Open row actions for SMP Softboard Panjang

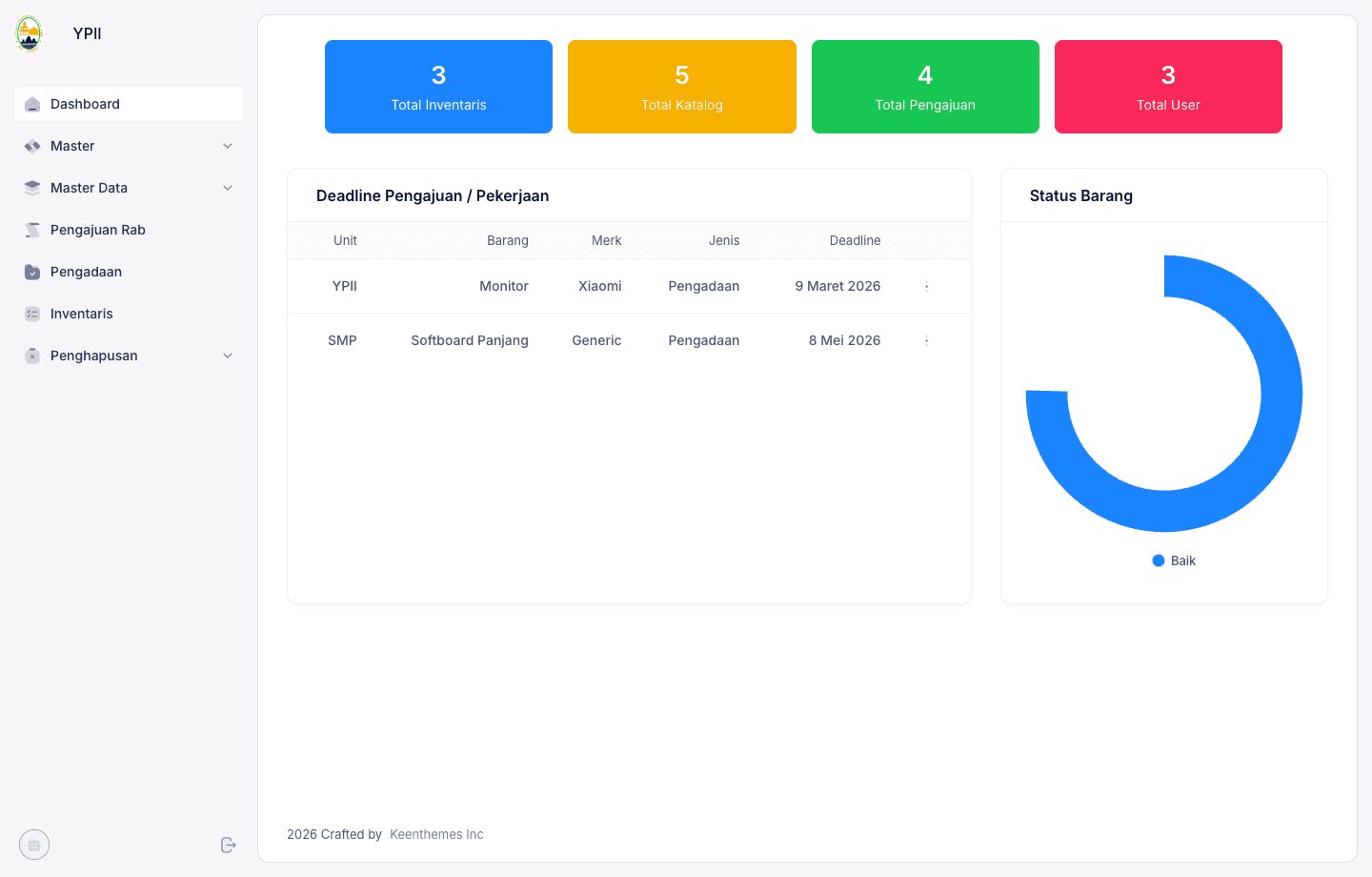coord(926,340)
